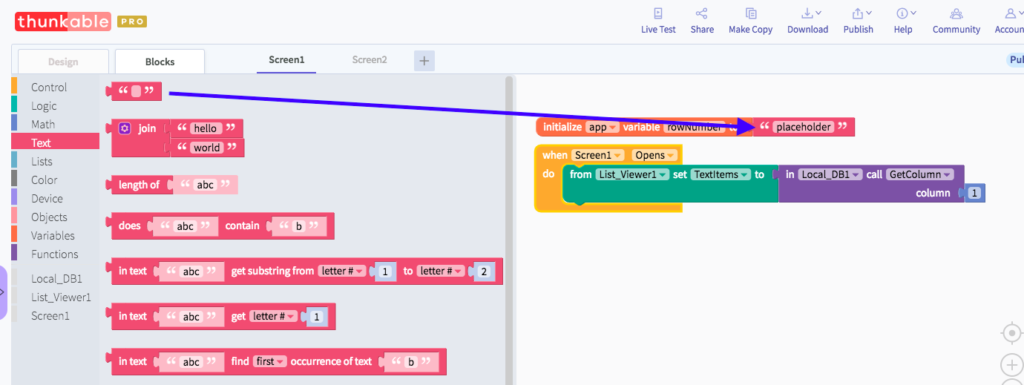Open the Screen1 dropdown in when block
The width and height of the screenshot is (1024, 385).
(598, 155)
